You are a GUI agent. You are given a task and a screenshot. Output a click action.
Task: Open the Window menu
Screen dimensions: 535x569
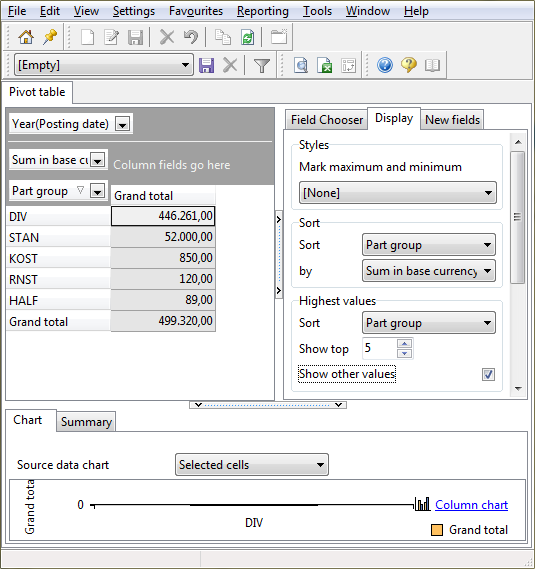pyautogui.click(x=368, y=11)
